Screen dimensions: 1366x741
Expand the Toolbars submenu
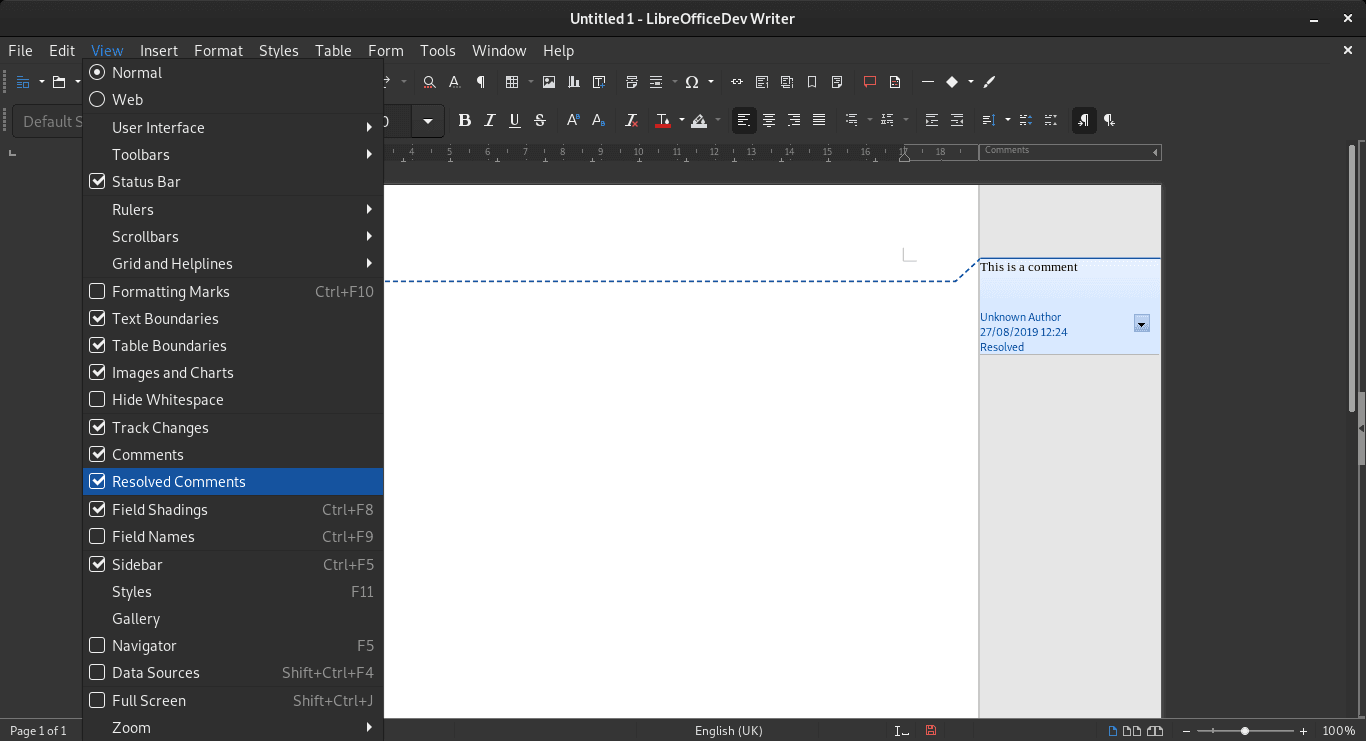[x=140, y=154]
